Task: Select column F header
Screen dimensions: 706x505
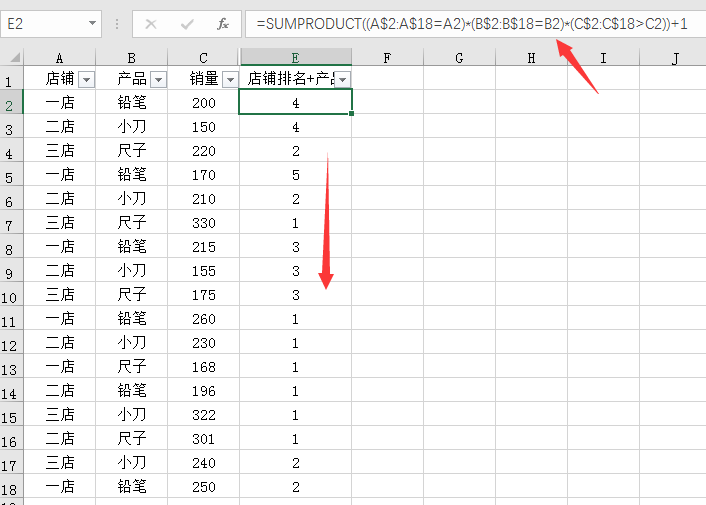Action: (x=387, y=58)
